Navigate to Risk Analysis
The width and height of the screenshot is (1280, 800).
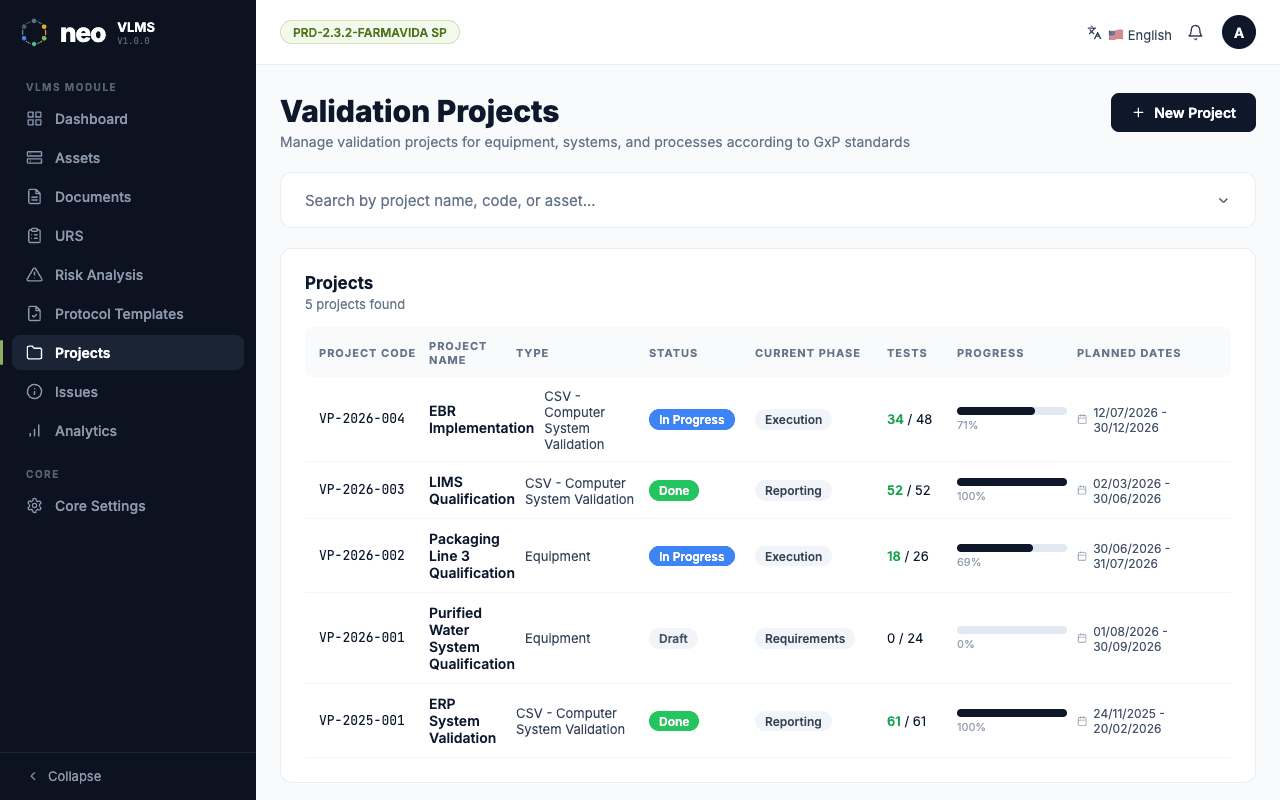[128, 275]
